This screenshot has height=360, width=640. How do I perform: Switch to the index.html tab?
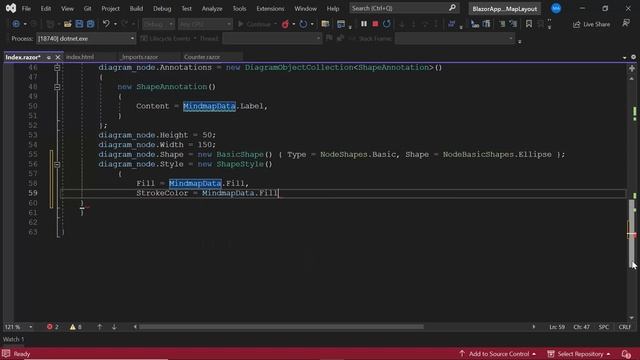point(80,57)
